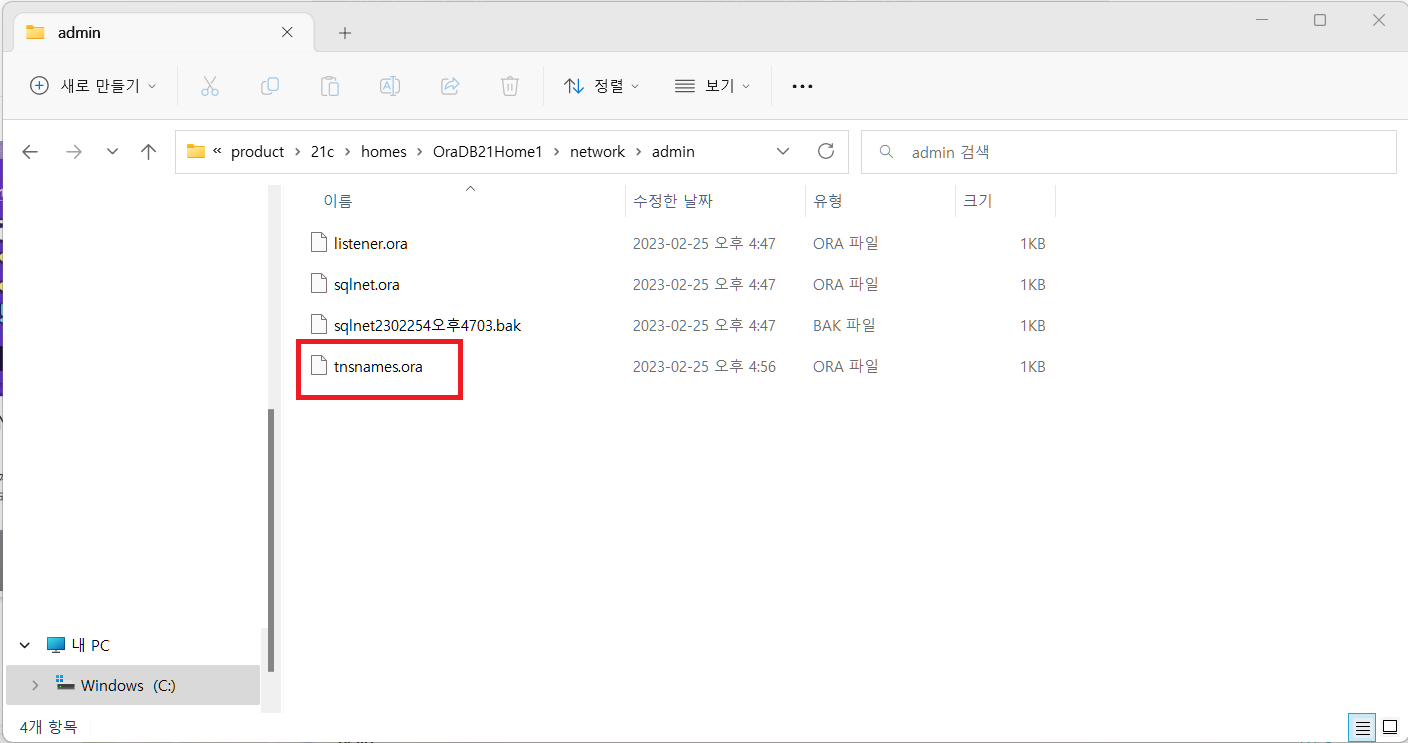
Task: Click the listener.ora file icon
Action: 319,243
